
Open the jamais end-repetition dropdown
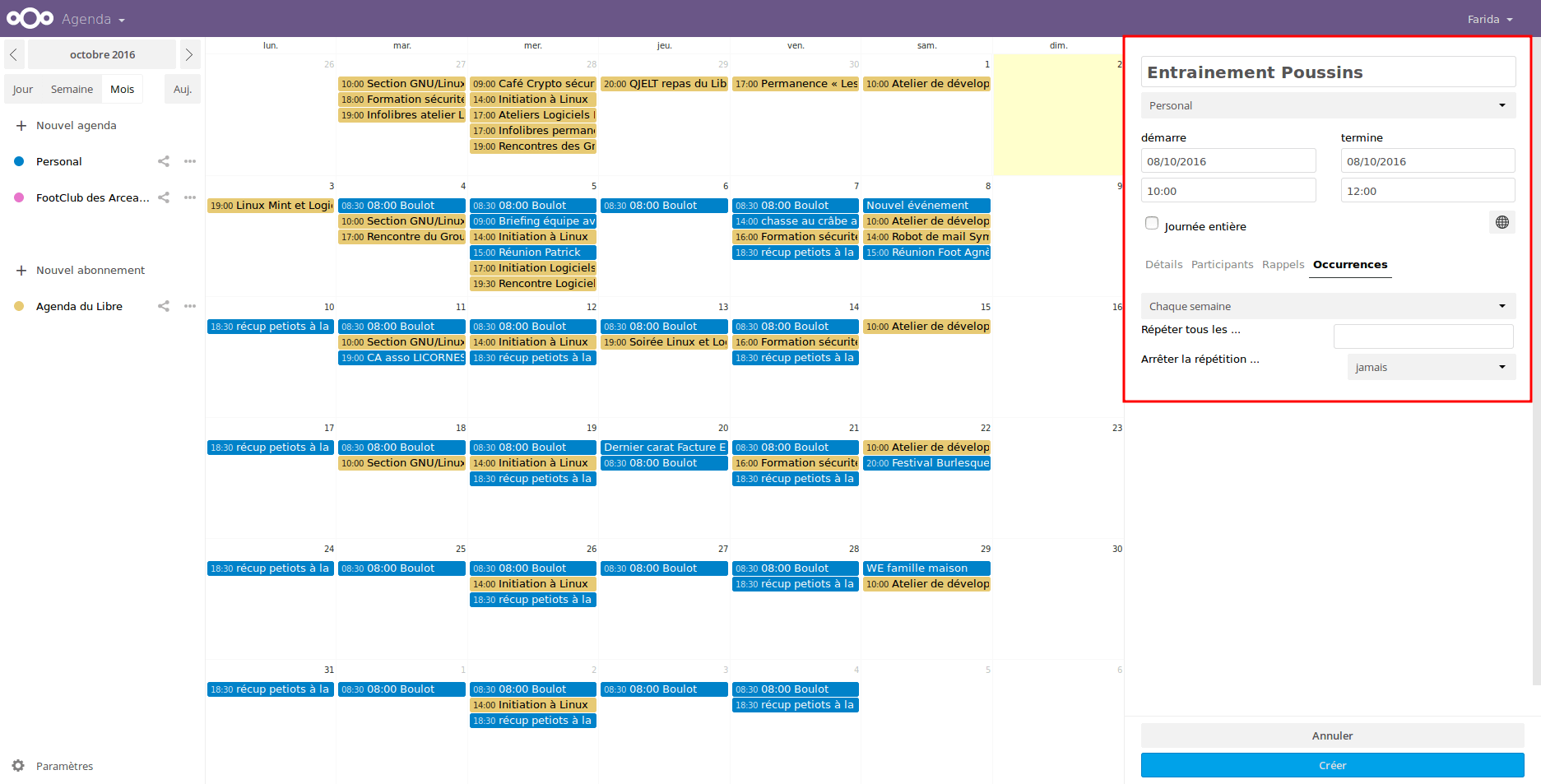[x=1432, y=367]
